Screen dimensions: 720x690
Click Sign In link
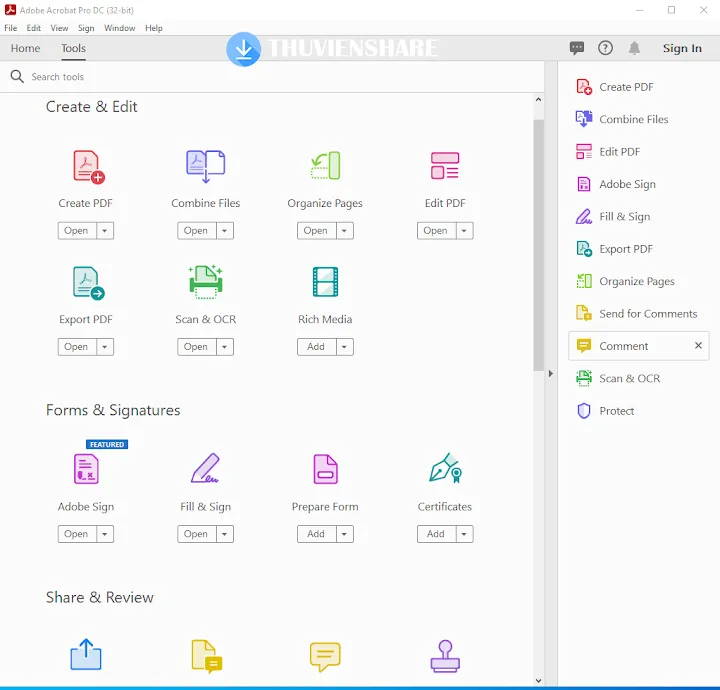682,48
